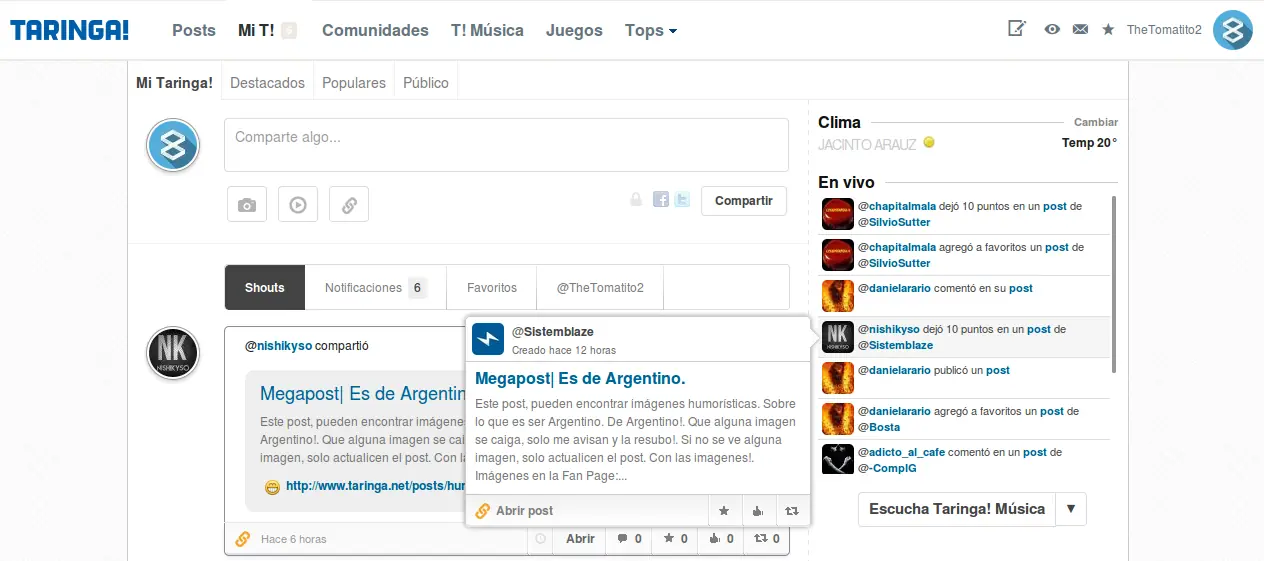This screenshot has width=1264, height=561.
Task: Switch to the Público tab
Action: [x=426, y=83]
